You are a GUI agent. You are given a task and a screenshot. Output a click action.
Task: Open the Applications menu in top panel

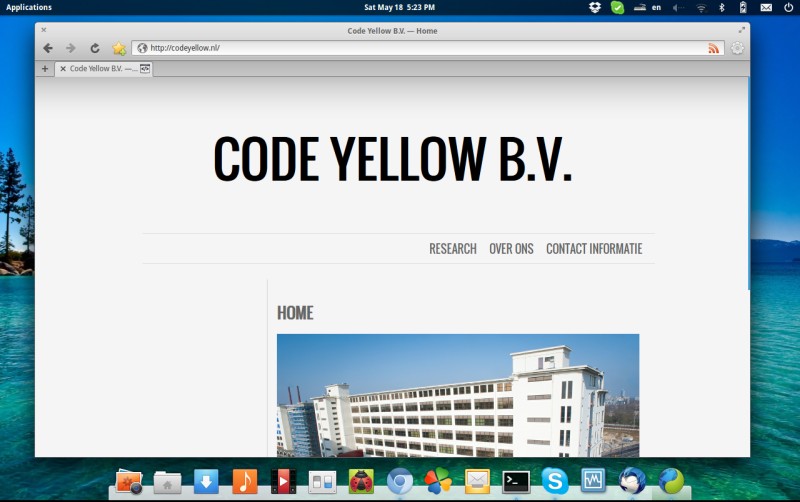click(29, 7)
